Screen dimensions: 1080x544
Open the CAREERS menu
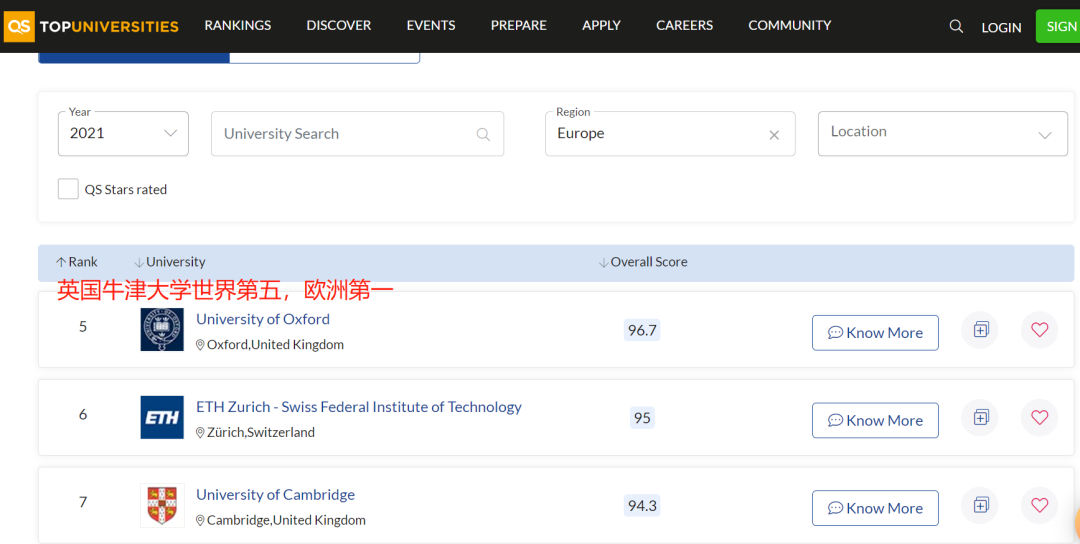click(x=685, y=25)
